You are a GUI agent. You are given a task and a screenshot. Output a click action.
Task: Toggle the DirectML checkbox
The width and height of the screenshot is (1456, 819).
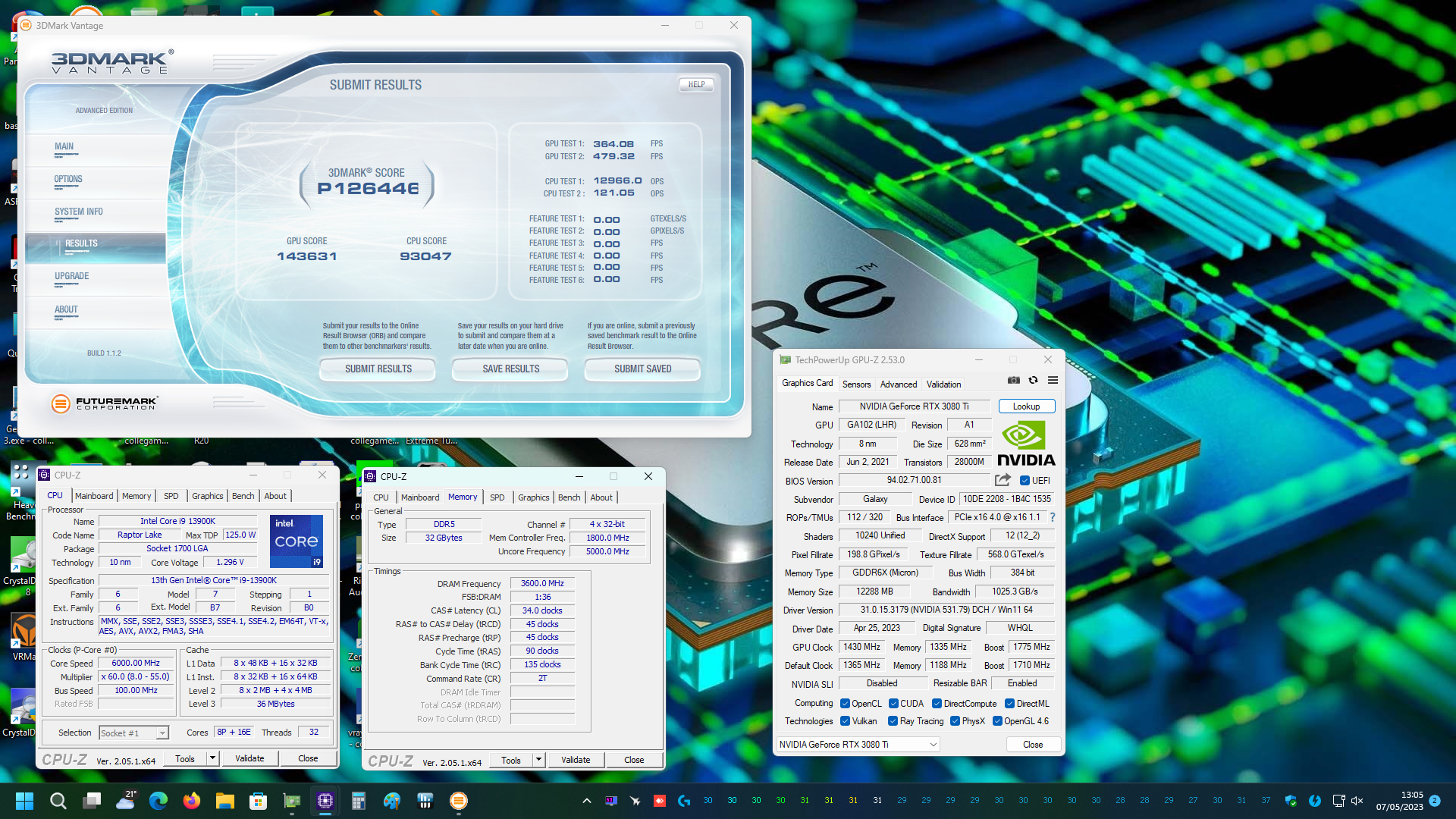pyautogui.click(x=1009, y=703)
